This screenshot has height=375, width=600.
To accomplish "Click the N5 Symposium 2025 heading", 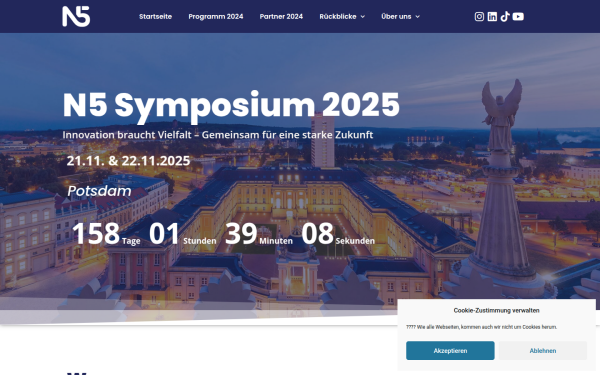I will (x=231, y=105).
